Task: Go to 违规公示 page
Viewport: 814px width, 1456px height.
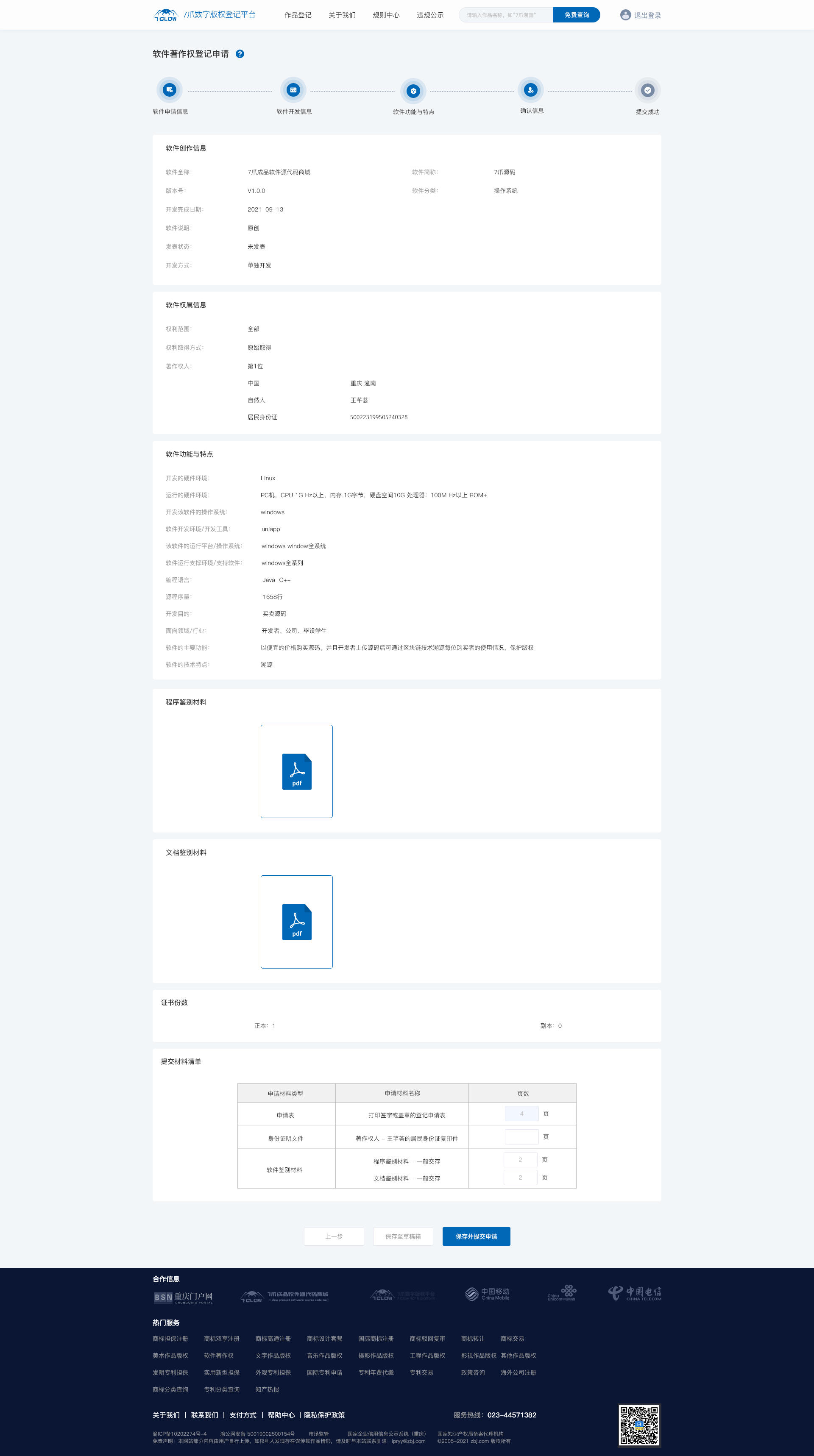Action: (x=430, y=15)
